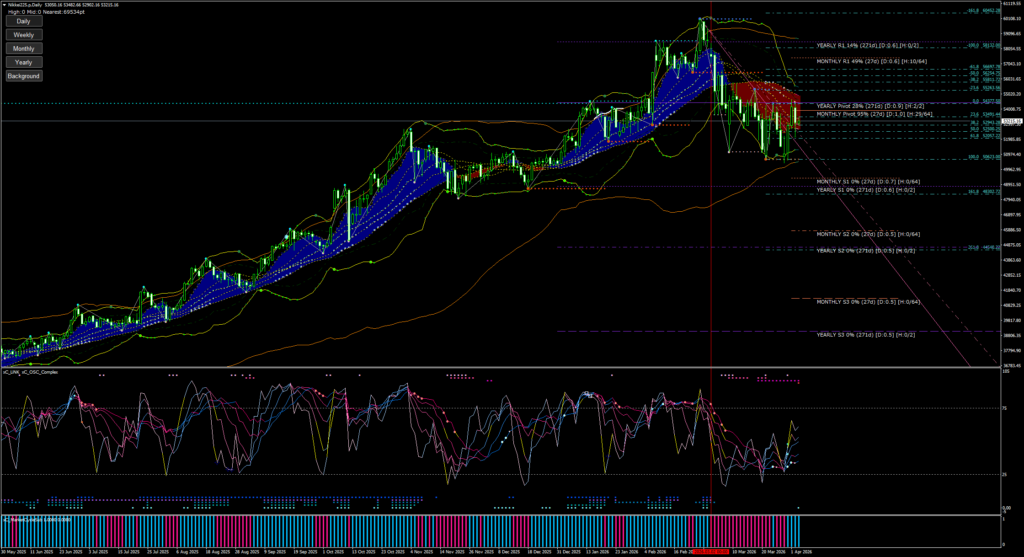Toggle the Yearly pivot button

(23, 62)
